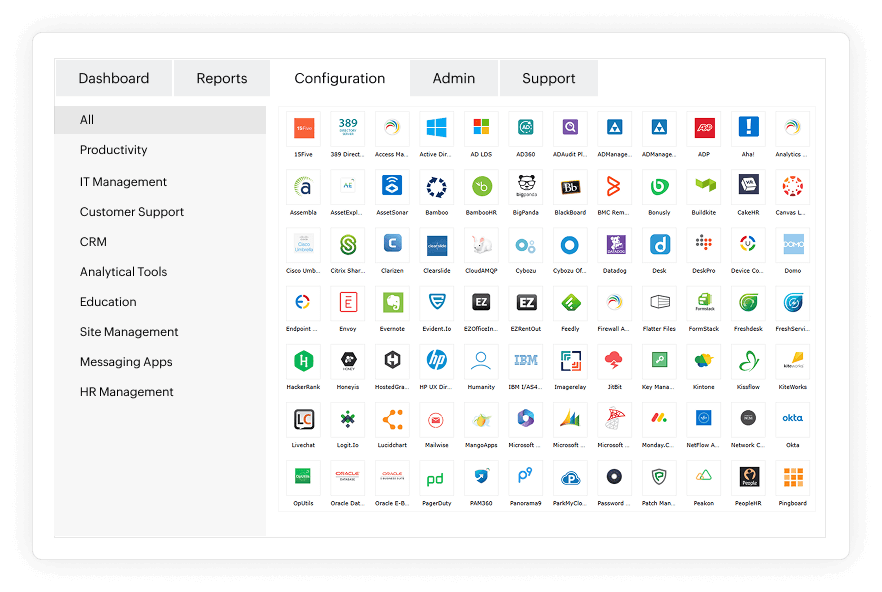This screenshot has height=592, width=882.
Task: Switch to the Reports tab
Action: [221, 77]
